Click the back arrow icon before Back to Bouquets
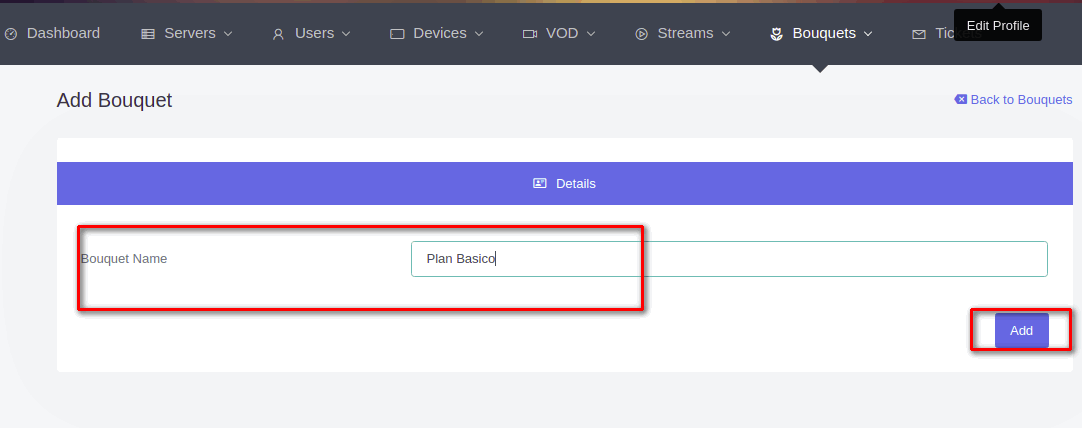The image size is (1082, 428). (x=961, y=99)
